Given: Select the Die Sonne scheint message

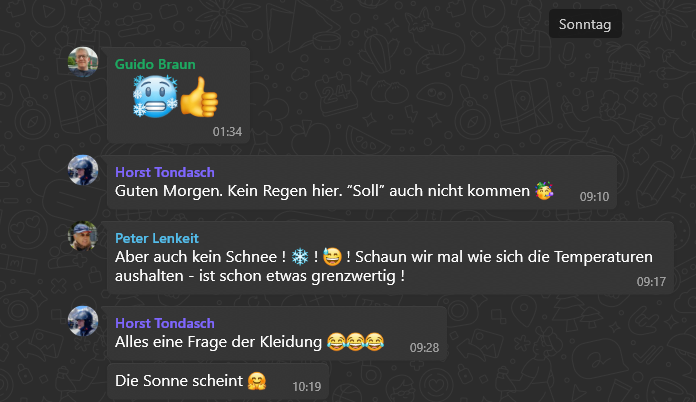Looking at the screenshot, I should tap(179, 381).
